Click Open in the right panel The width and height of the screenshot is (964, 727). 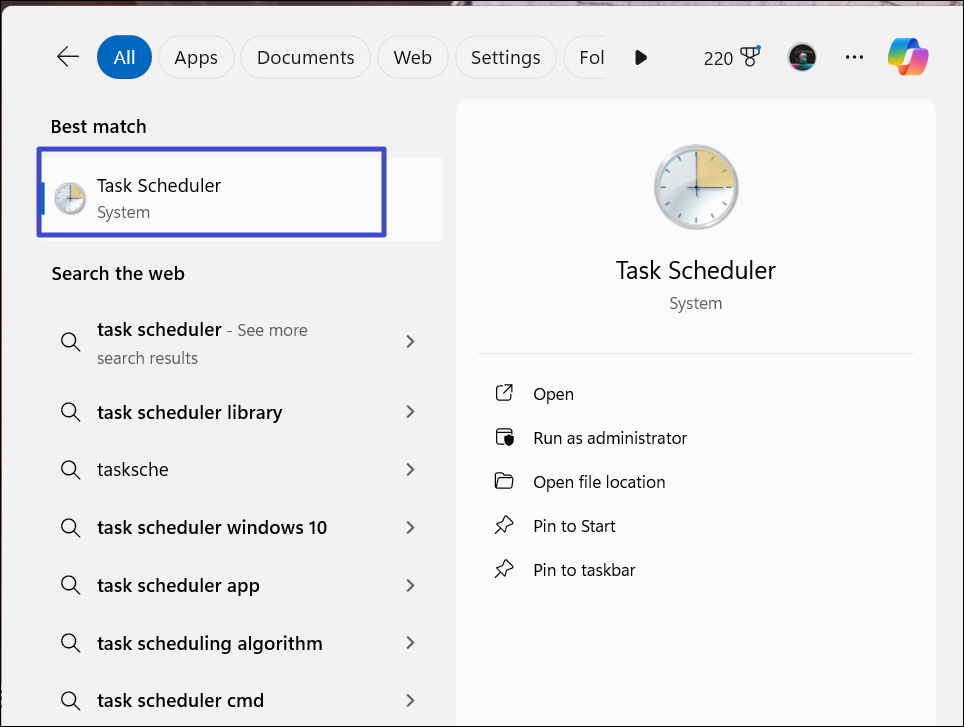(x=553, y=394)
